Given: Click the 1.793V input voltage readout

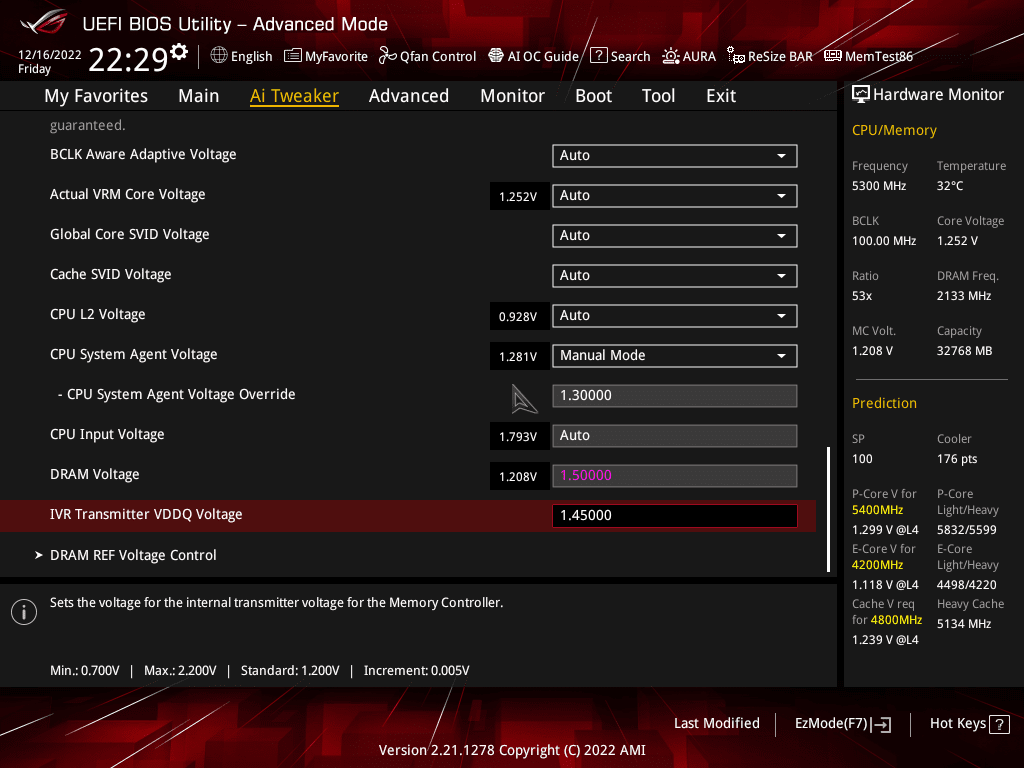Looking at the screenshot, I should pyautogui.click(x=519, y=437).
